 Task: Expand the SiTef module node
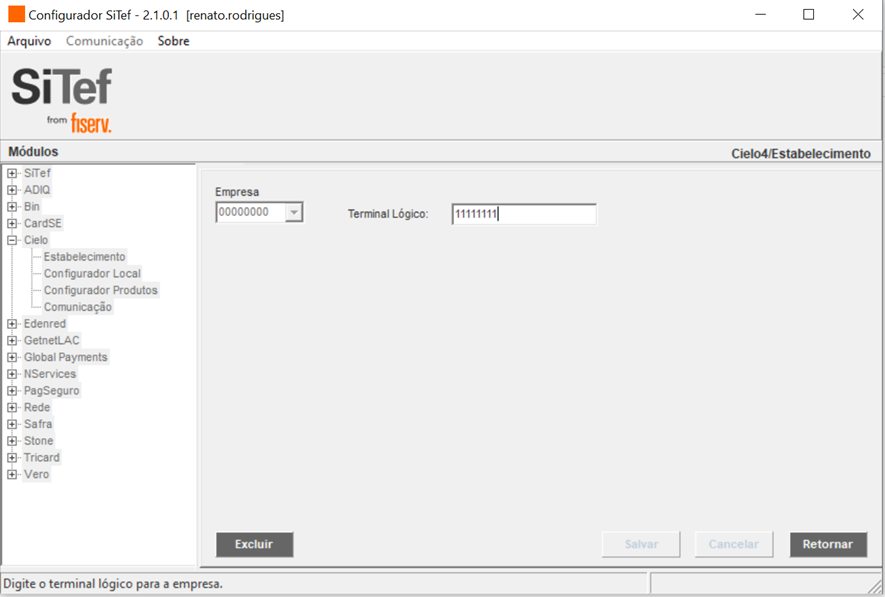[12, 173]
